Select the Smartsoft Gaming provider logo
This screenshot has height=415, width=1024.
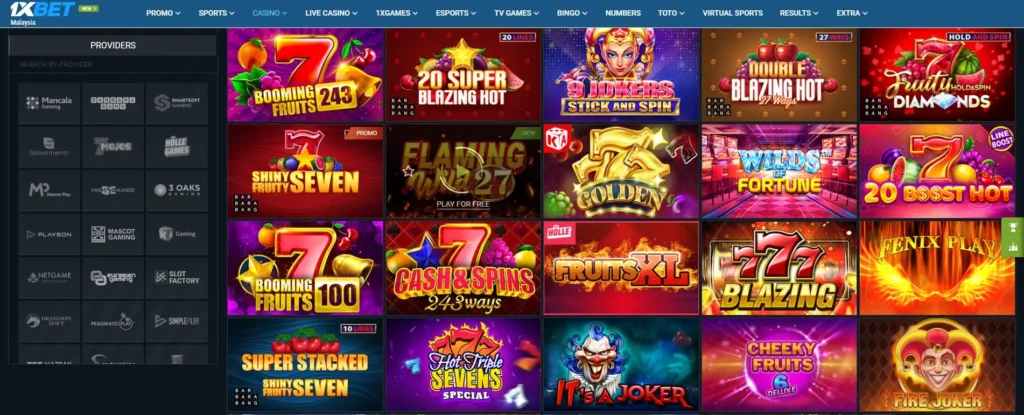tap(176, 103)
